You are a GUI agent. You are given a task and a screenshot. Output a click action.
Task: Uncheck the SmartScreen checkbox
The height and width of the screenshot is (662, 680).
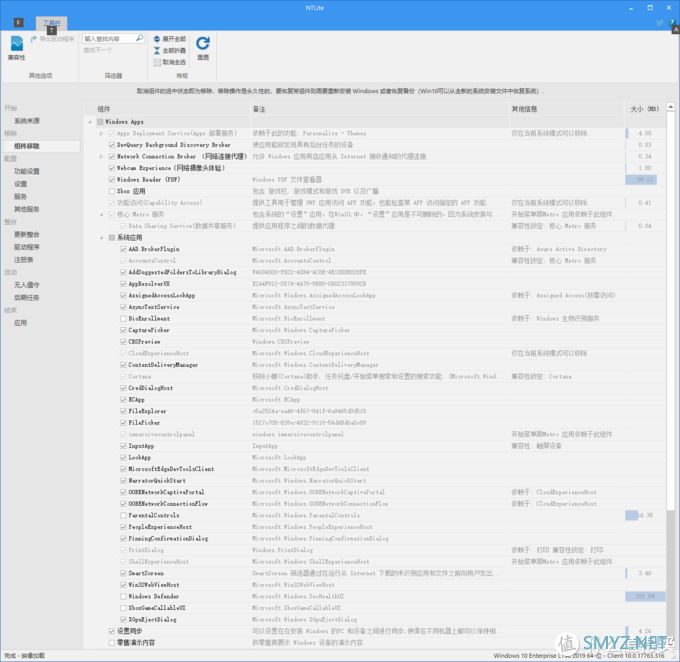(123, 573)
